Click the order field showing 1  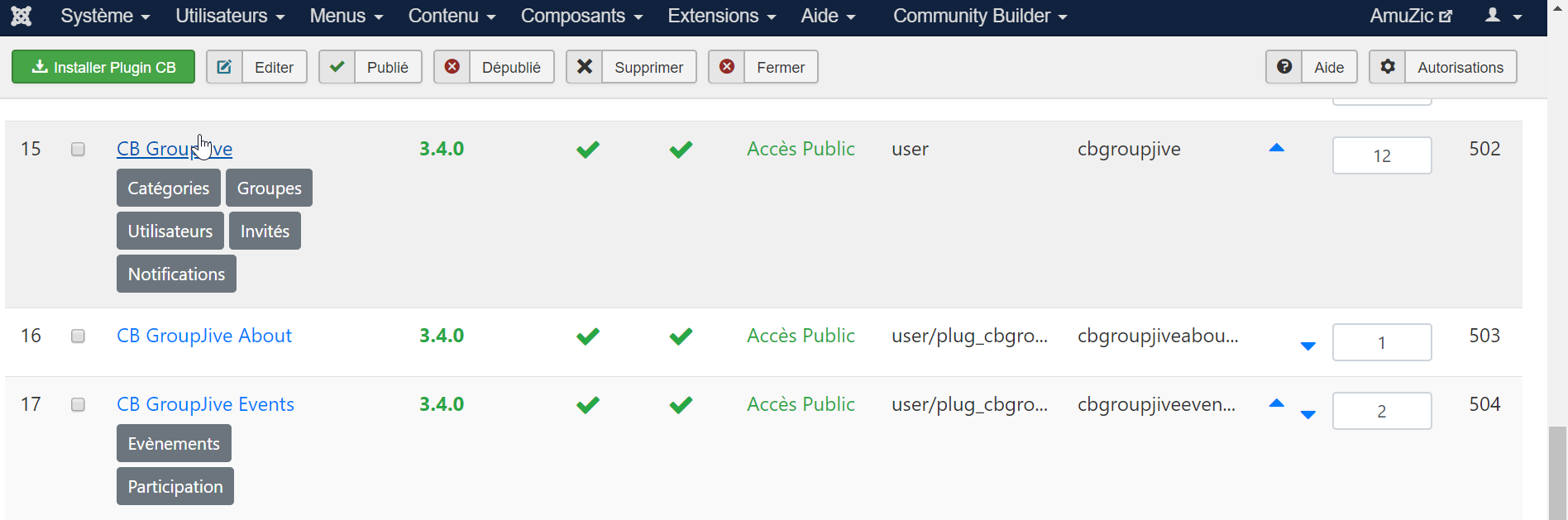[1382, 342]
